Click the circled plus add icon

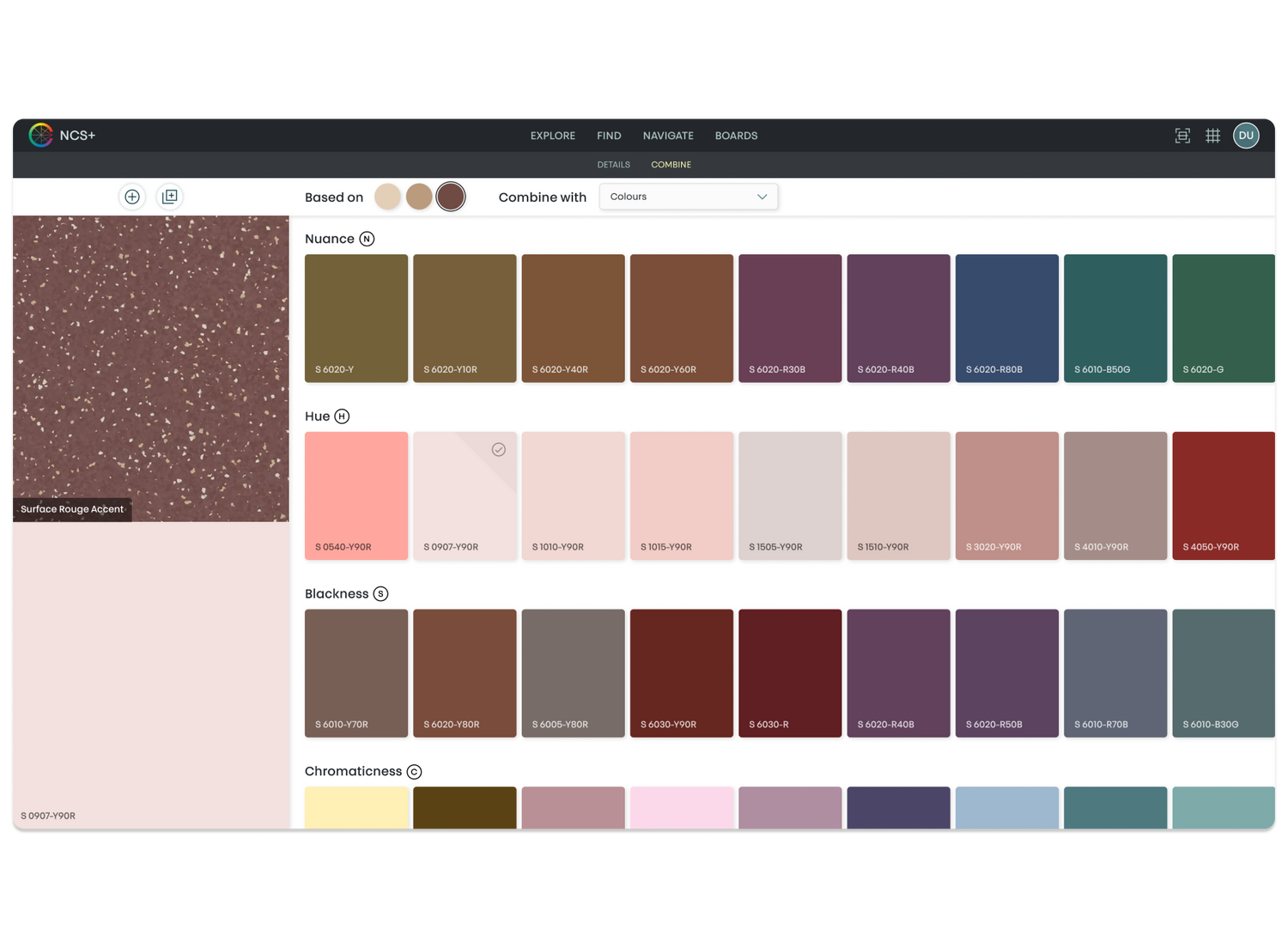click(x=132, y=197)
